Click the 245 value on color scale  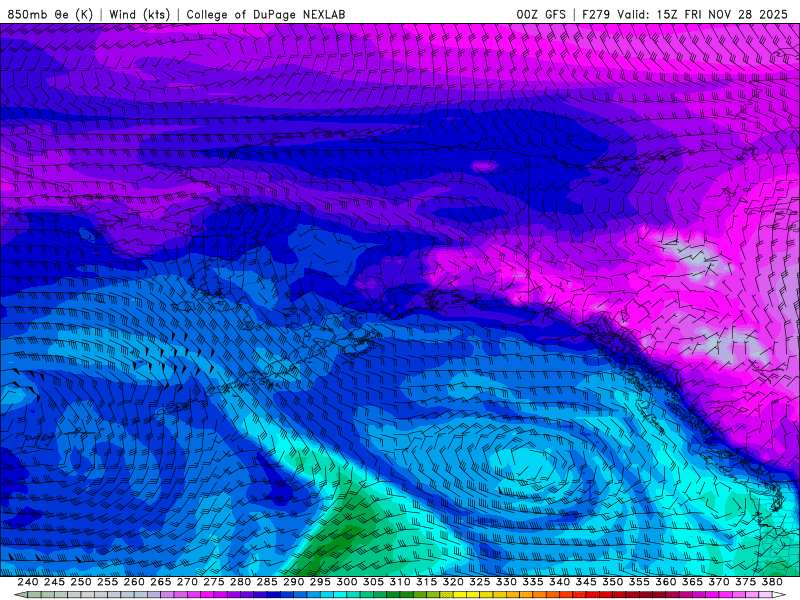coord(54,582)
